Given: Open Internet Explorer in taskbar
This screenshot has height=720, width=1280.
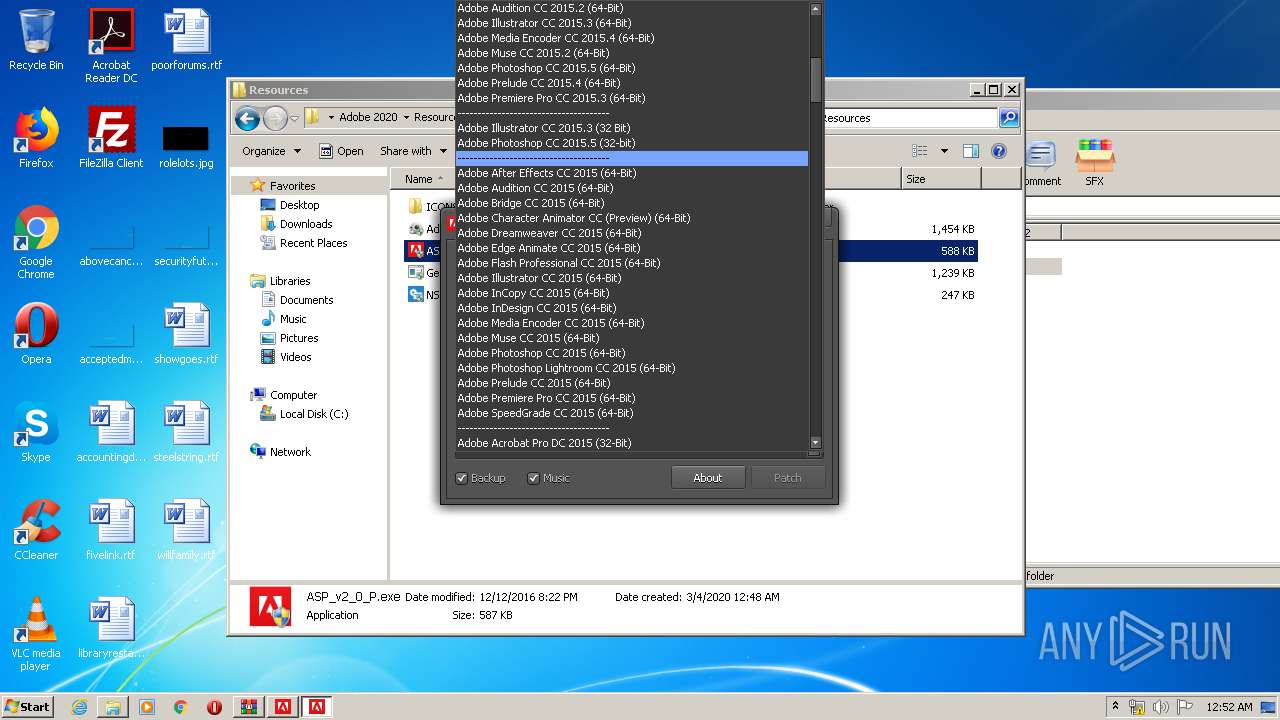Looking at the screenshot, I should click(79, 707).
